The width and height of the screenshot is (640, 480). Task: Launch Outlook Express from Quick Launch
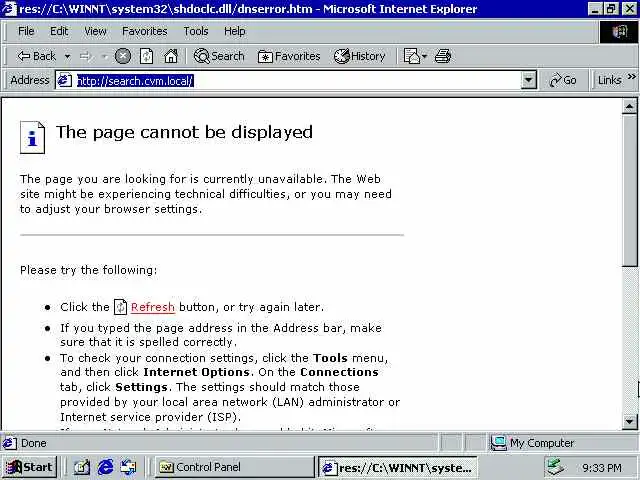point(129,467)
